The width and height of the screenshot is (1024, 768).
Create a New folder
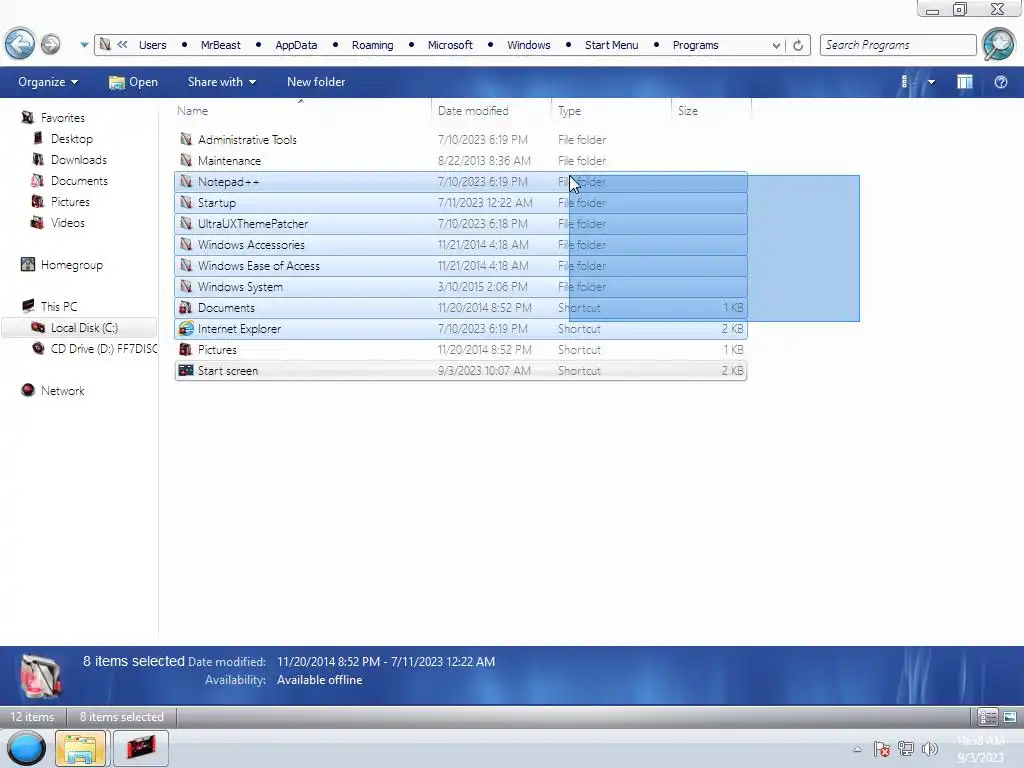pyautogui.click(x=316, y=82)
